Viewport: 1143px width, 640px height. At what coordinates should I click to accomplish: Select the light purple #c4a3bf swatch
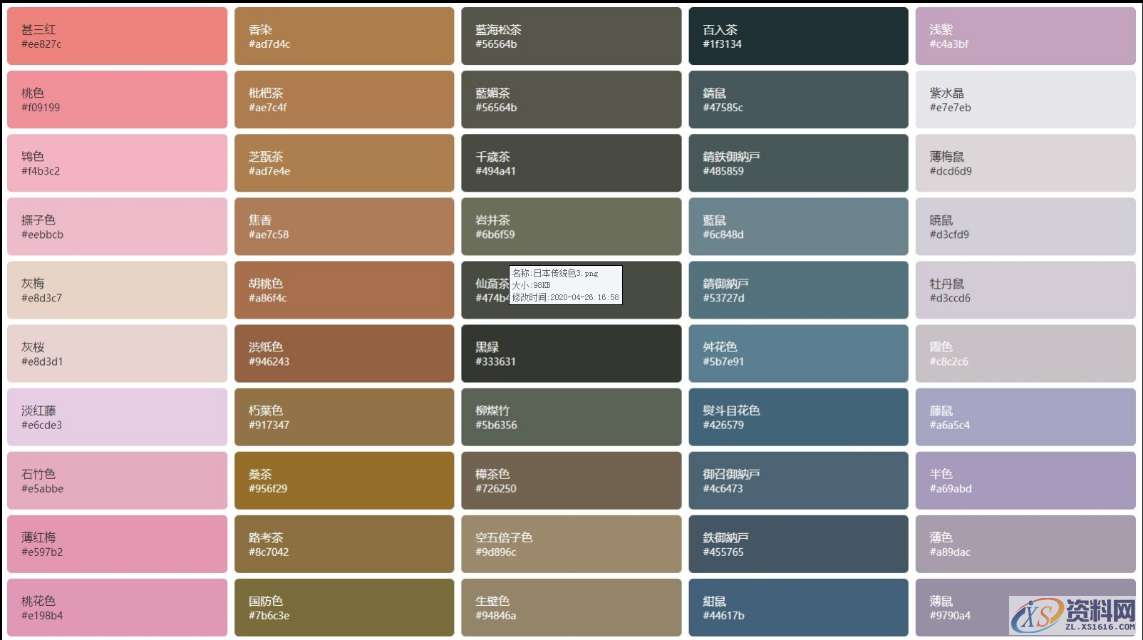tap(1025, 36)
